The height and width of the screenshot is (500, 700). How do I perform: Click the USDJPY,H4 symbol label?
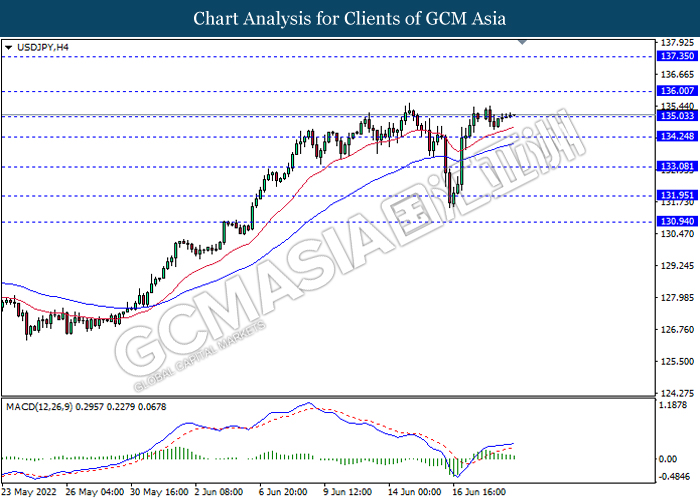(43, 47)
